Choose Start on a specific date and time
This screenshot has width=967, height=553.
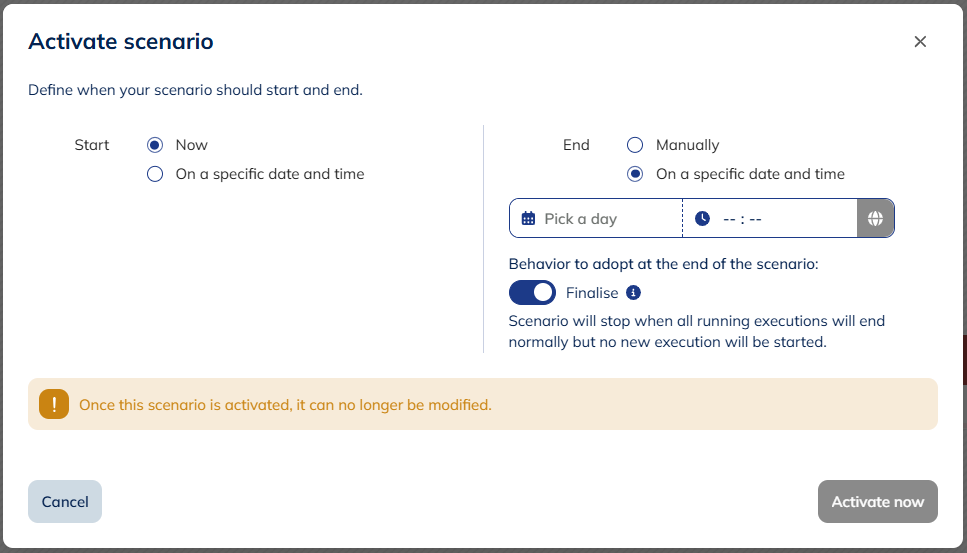click(155, 174)
